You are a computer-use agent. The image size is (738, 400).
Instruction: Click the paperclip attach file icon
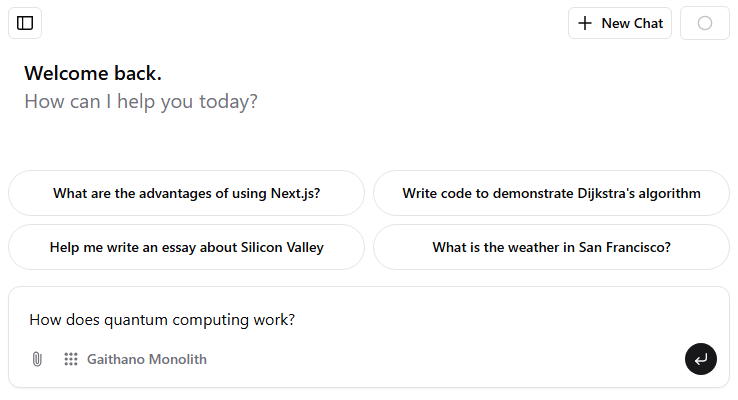[37, 359]
